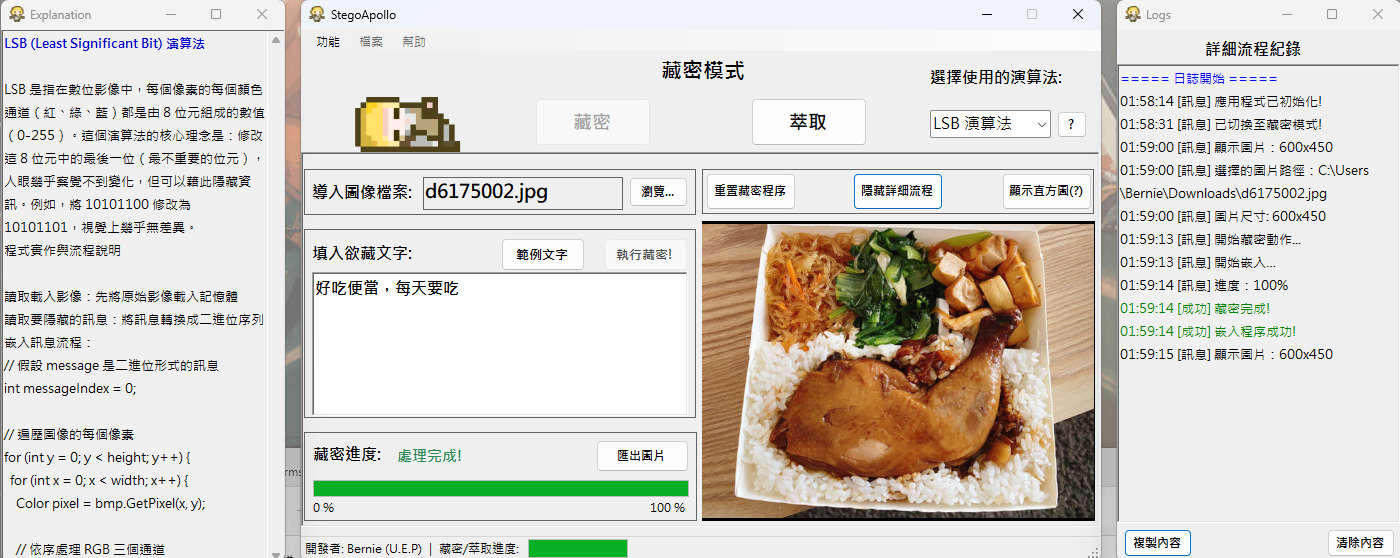Click the Logs window title icon
This screenshot has width=1400, height=558.
pos(1133,14)
